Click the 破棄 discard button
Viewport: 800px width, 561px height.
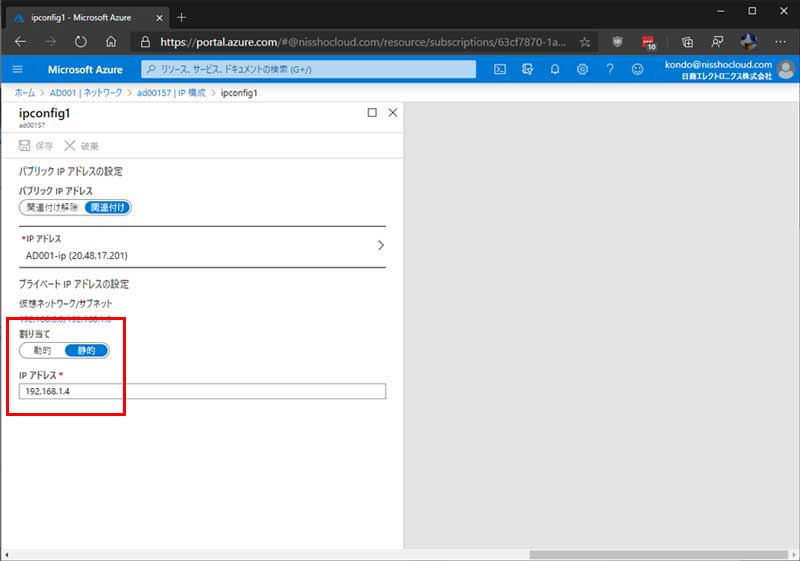(82, 146)
